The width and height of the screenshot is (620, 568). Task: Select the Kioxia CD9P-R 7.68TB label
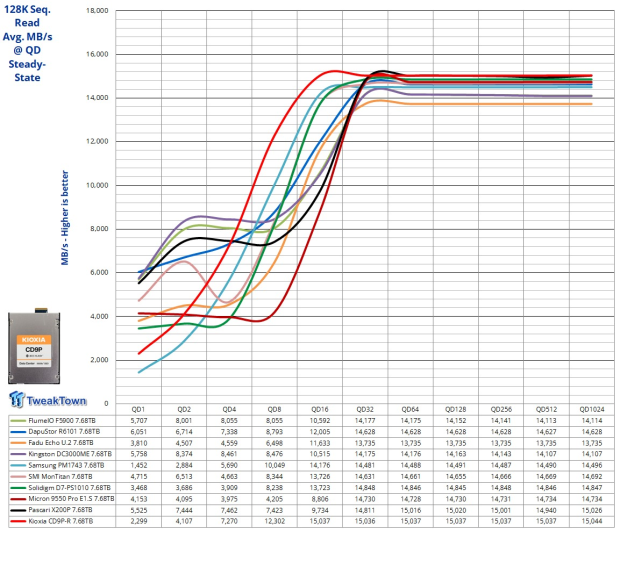coord(60,521)
